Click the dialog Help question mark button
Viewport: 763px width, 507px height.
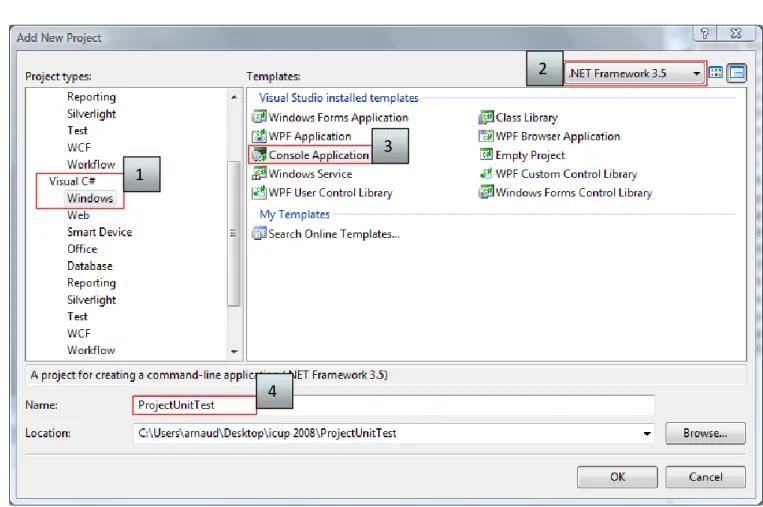pos(704,33)
